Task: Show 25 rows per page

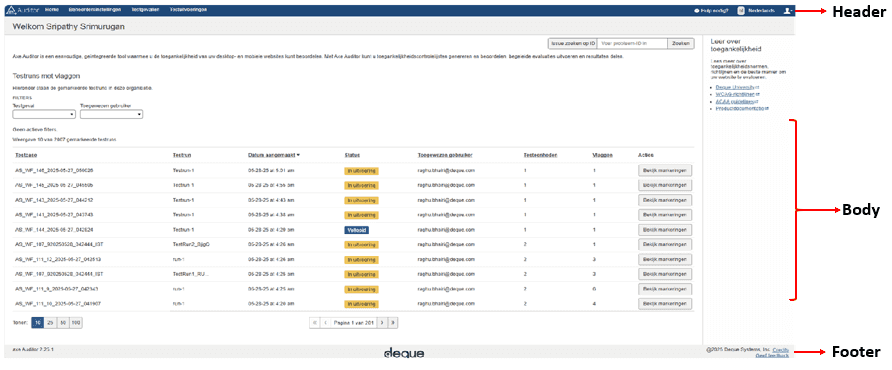Action: pyautogui.click(x=50, y=322)
